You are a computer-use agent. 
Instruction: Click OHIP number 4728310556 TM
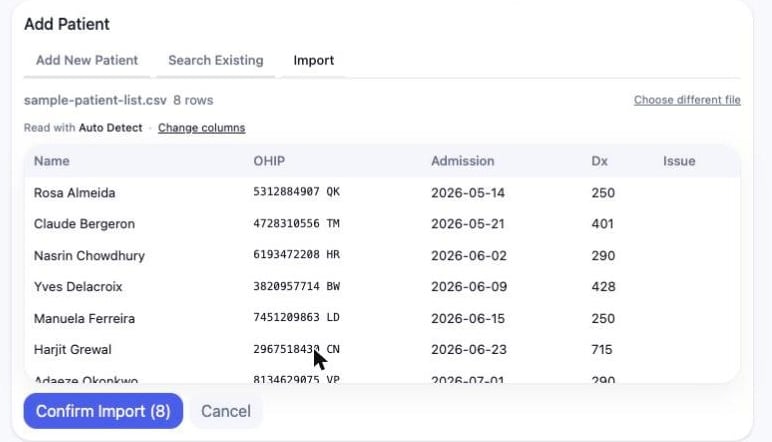(296, 223)
